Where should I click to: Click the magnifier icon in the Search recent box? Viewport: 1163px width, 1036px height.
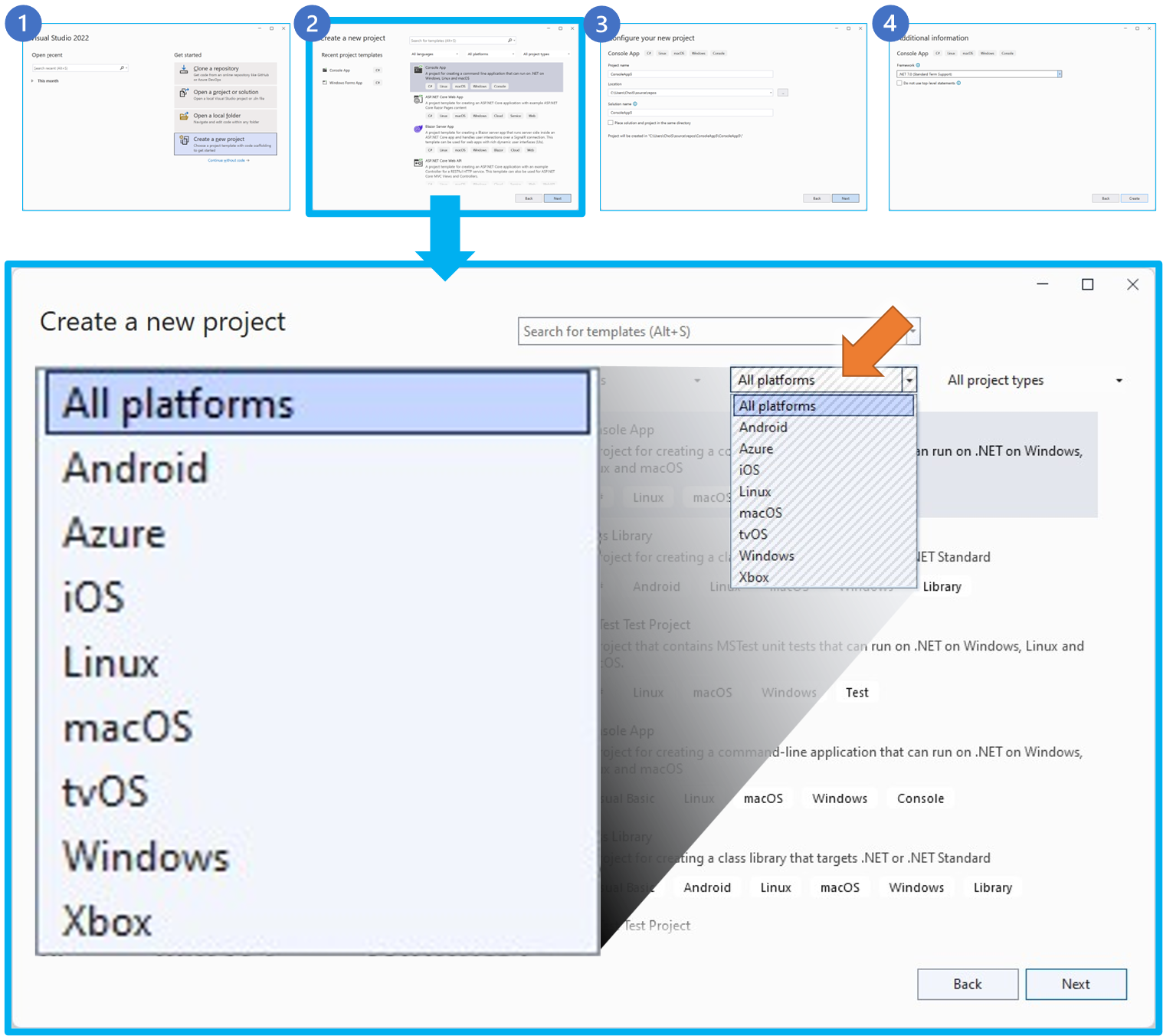122,68
